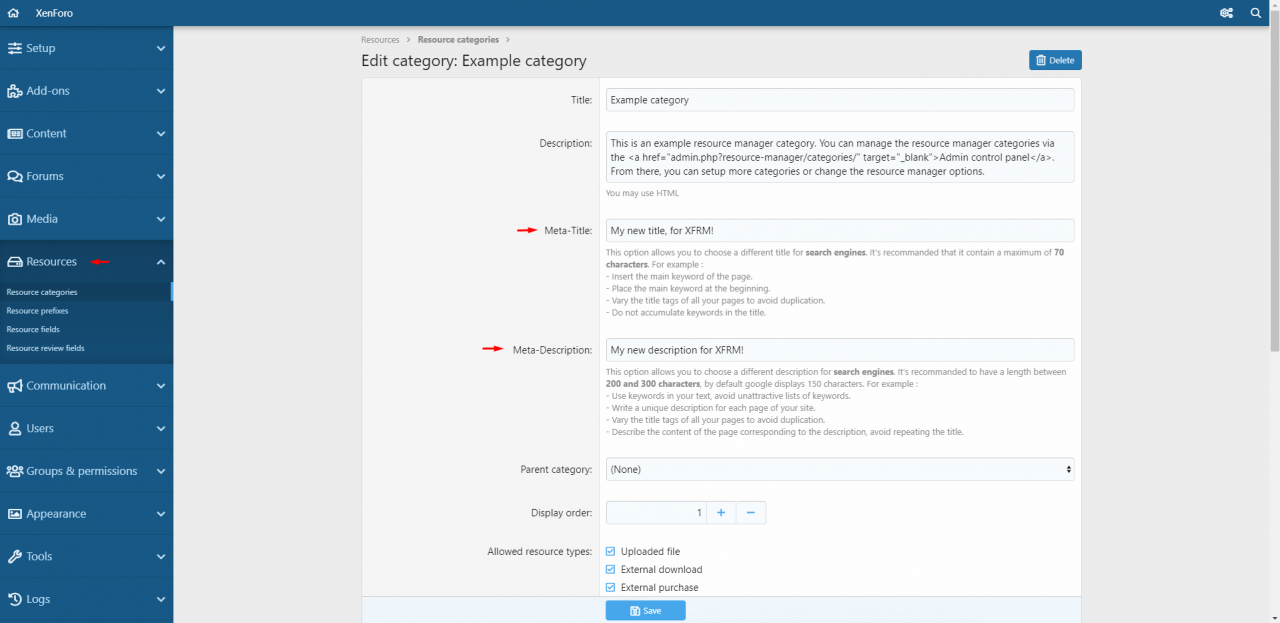This screenshot has height=623, width=1280.
Task: Expand the Forums section chevron
Action: (161, 176)
